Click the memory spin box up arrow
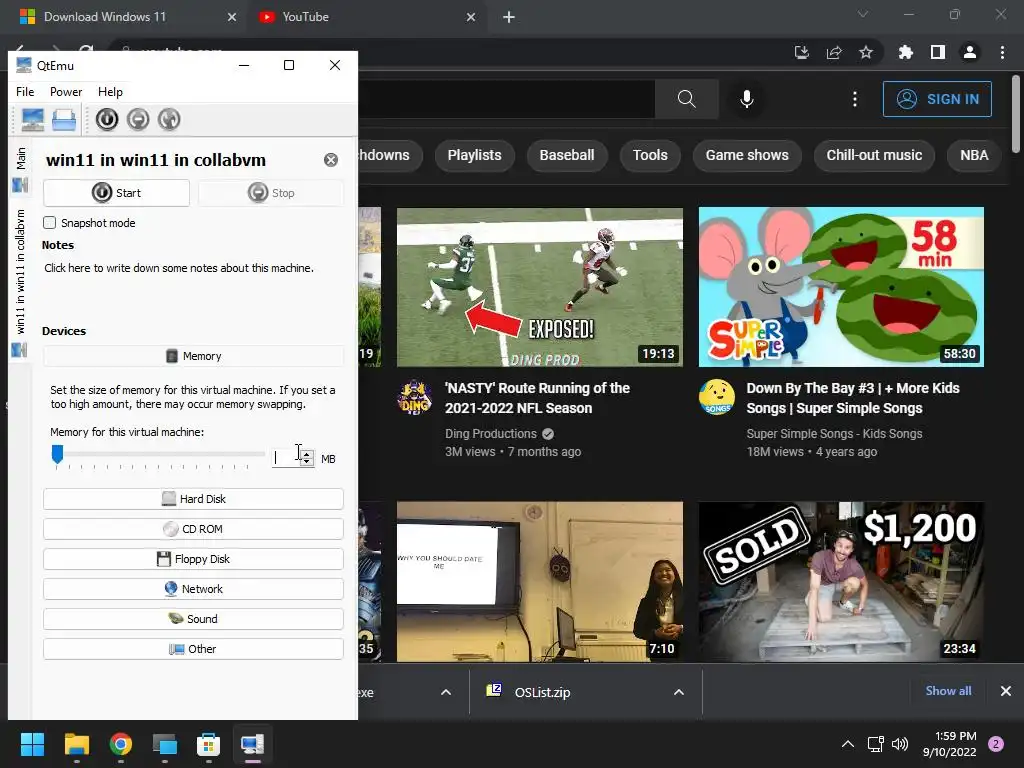The width and height of the screenshot is (1024, 768). (307, 454)
